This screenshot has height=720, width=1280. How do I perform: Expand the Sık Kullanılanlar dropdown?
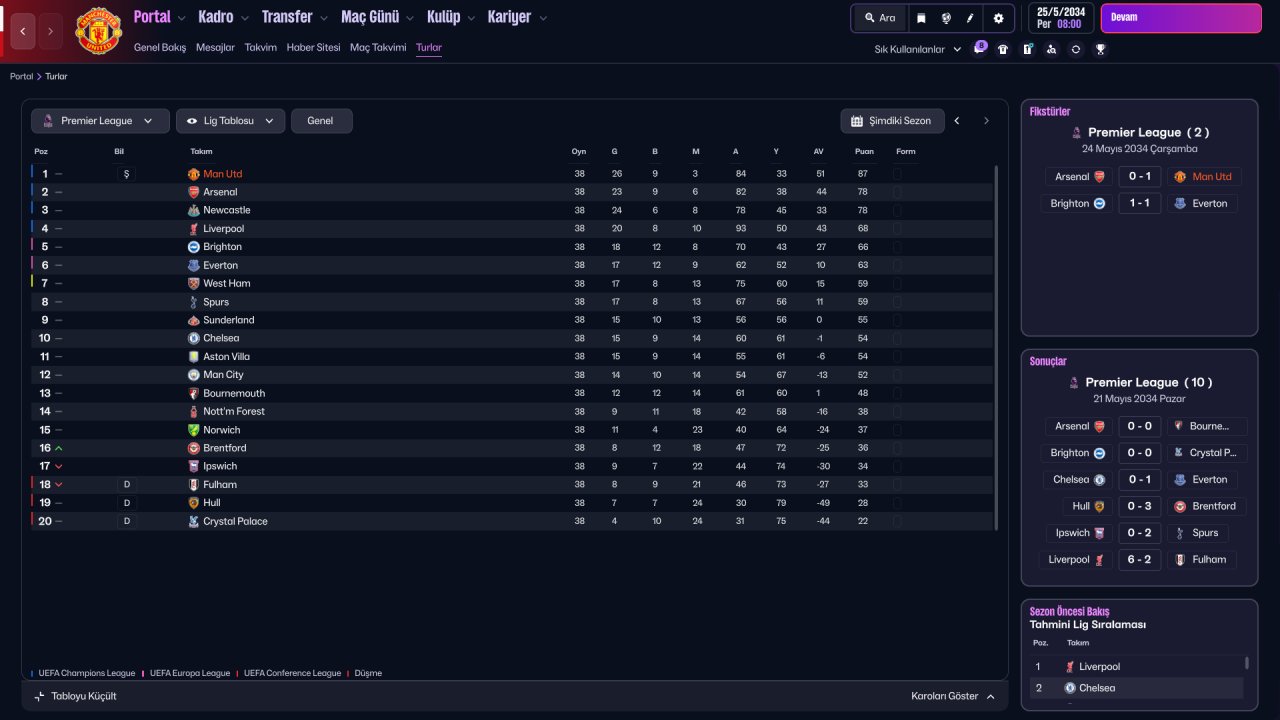[917, 49]
